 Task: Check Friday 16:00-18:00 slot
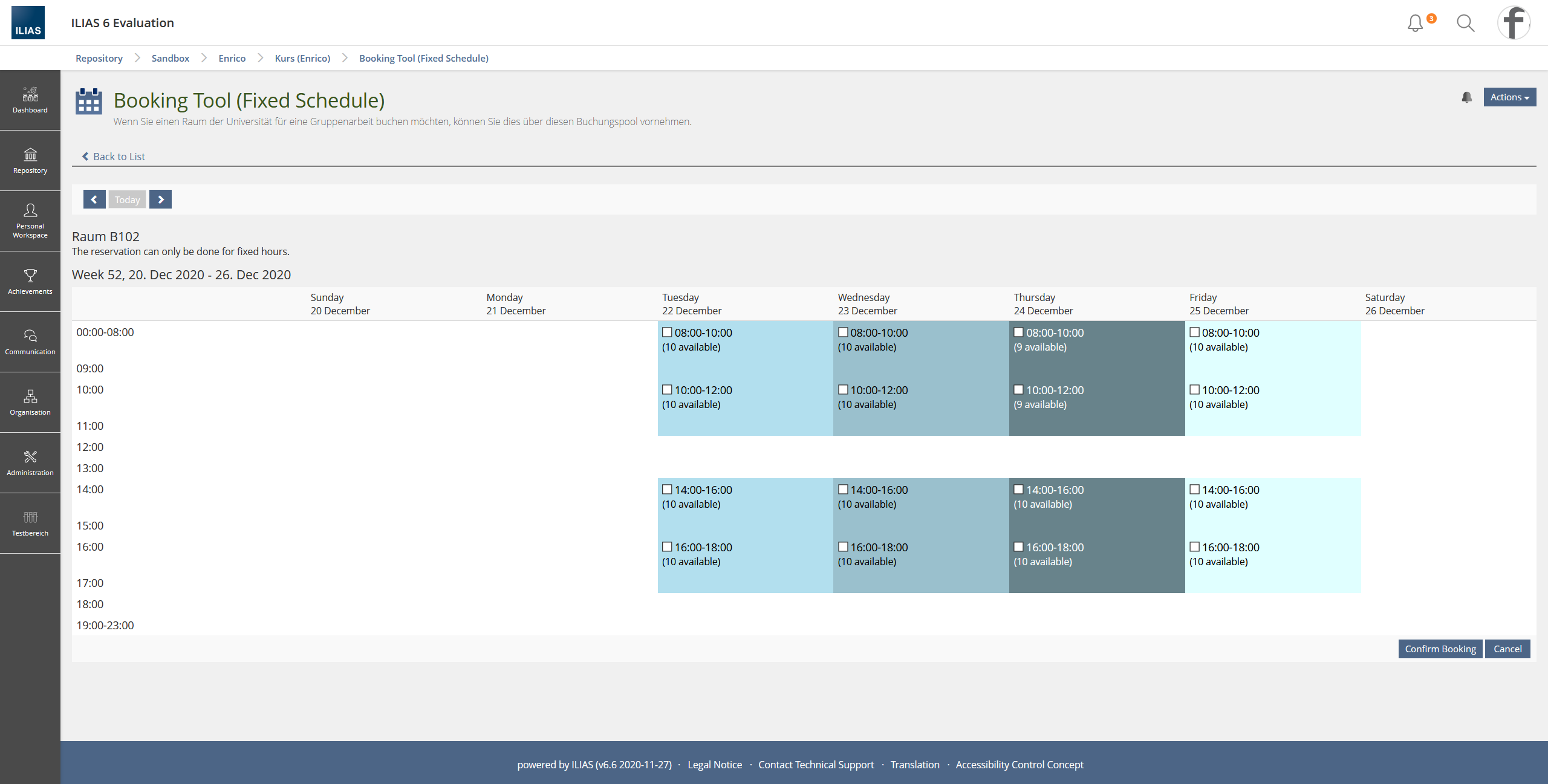(1194, 547)
